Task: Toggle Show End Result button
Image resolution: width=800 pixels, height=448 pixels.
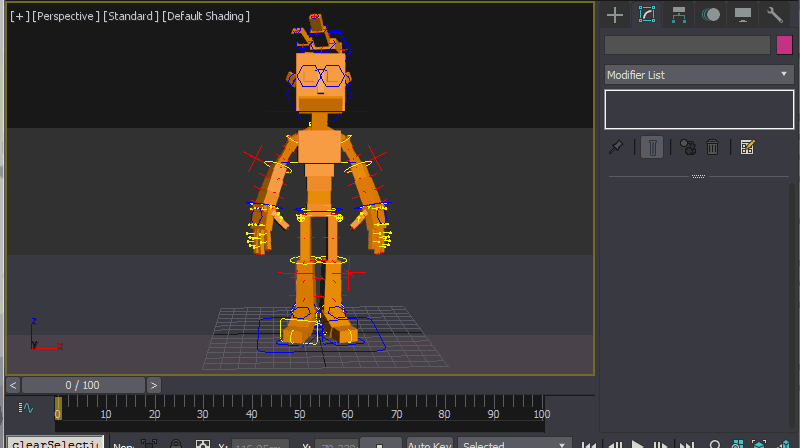Action: [x=651, y=147]
